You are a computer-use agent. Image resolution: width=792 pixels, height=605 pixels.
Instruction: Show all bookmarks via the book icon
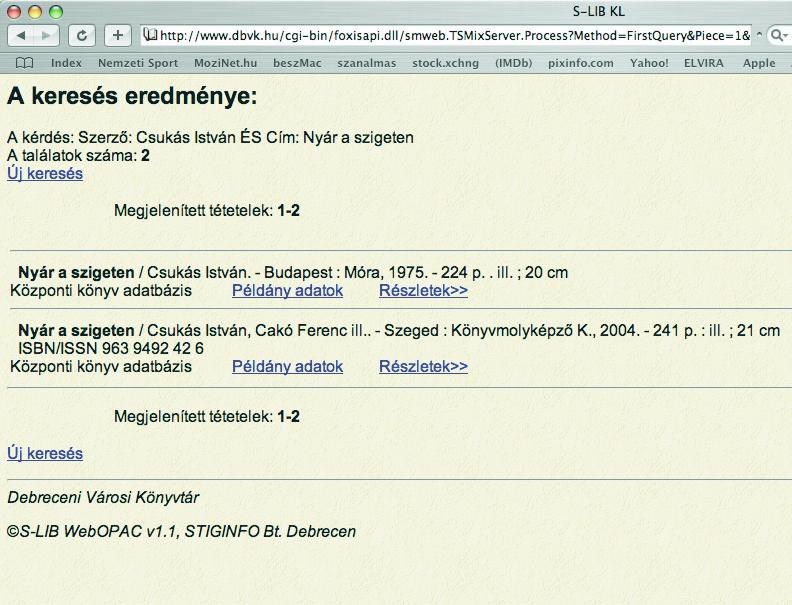(x=24, y=63)
